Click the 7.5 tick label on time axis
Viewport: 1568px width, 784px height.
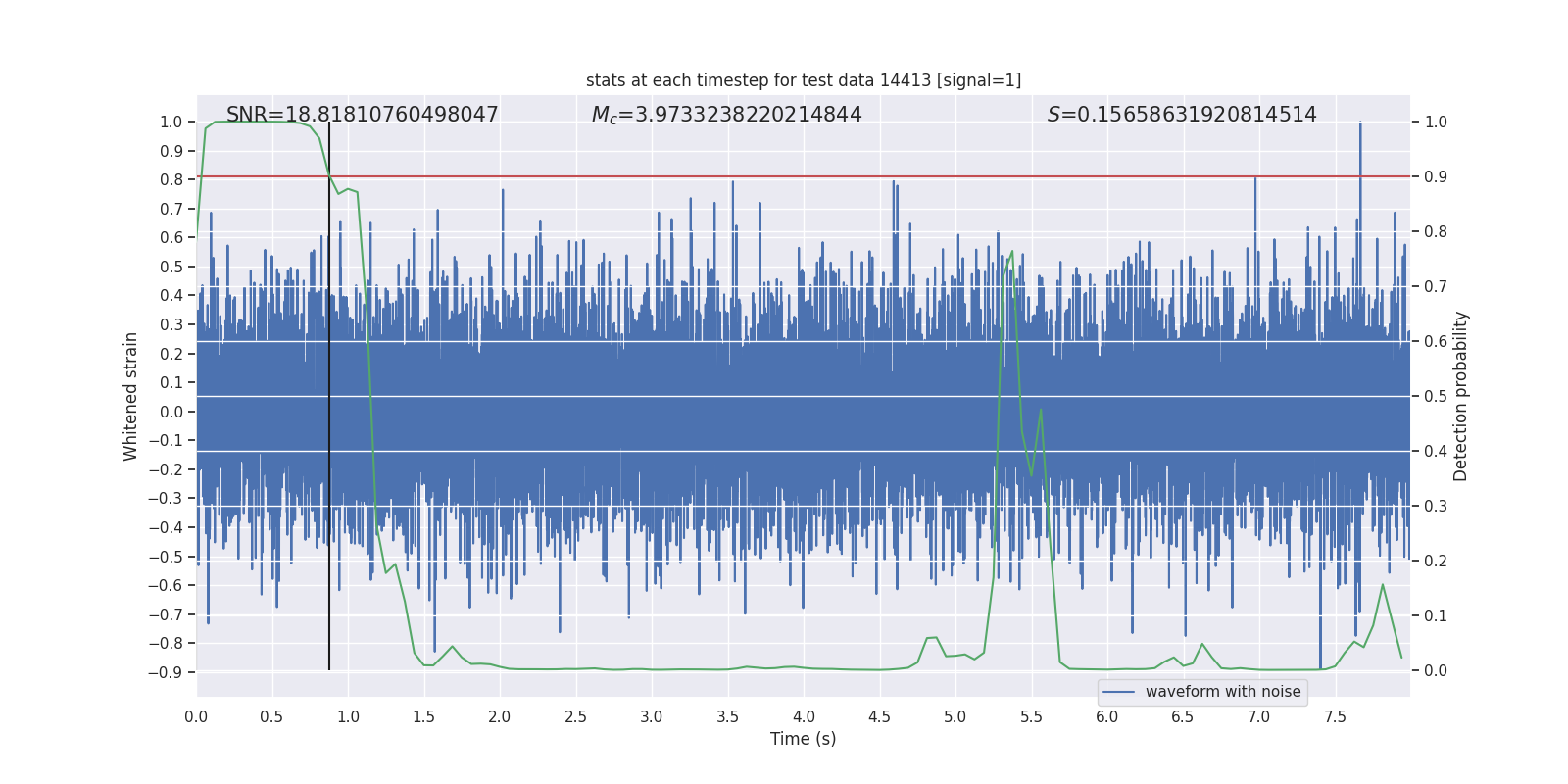(1335, 716)
